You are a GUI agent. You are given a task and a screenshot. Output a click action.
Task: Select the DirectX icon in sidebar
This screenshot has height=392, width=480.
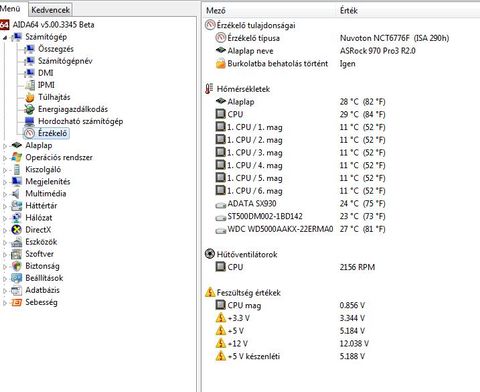[16, 230]
